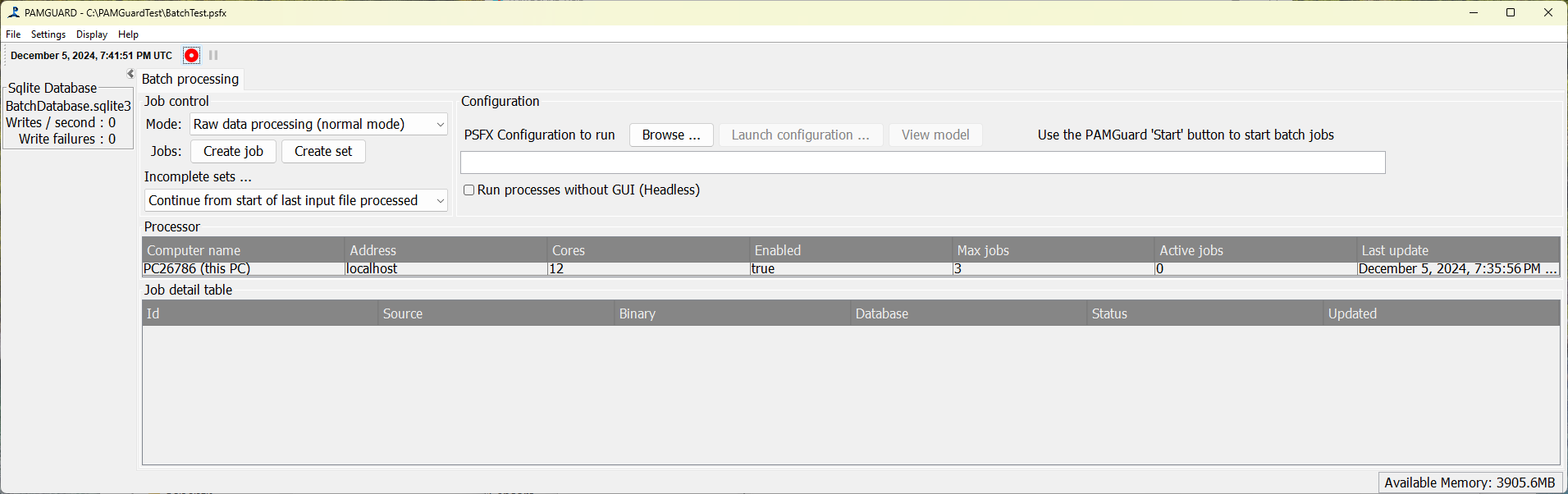Click the Database column header in job table
This screenshot has height=494, width=1568.
[969, 313]
